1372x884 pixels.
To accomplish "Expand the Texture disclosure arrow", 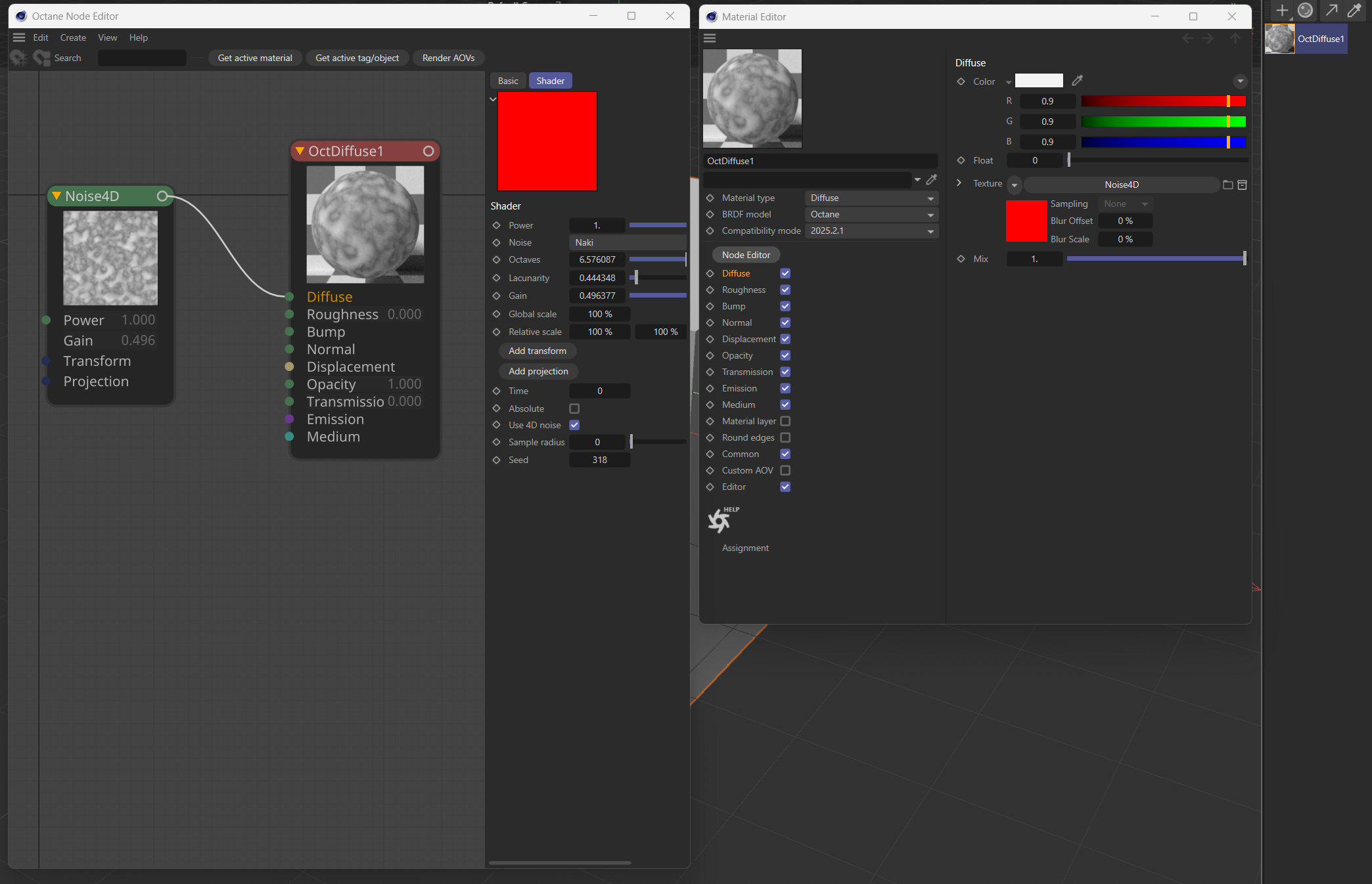I will click(959, 183).
